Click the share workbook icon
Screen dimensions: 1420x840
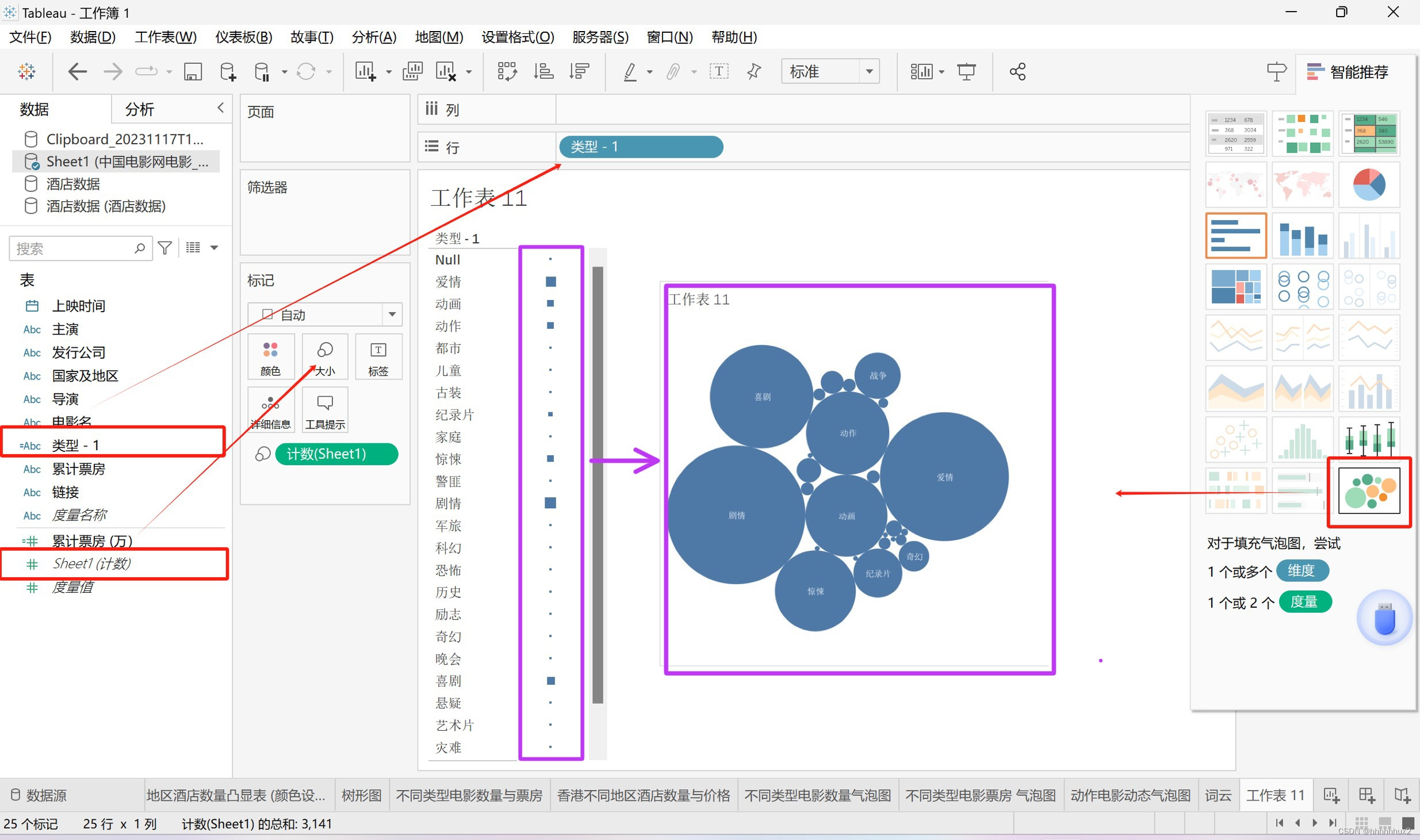1017,72
